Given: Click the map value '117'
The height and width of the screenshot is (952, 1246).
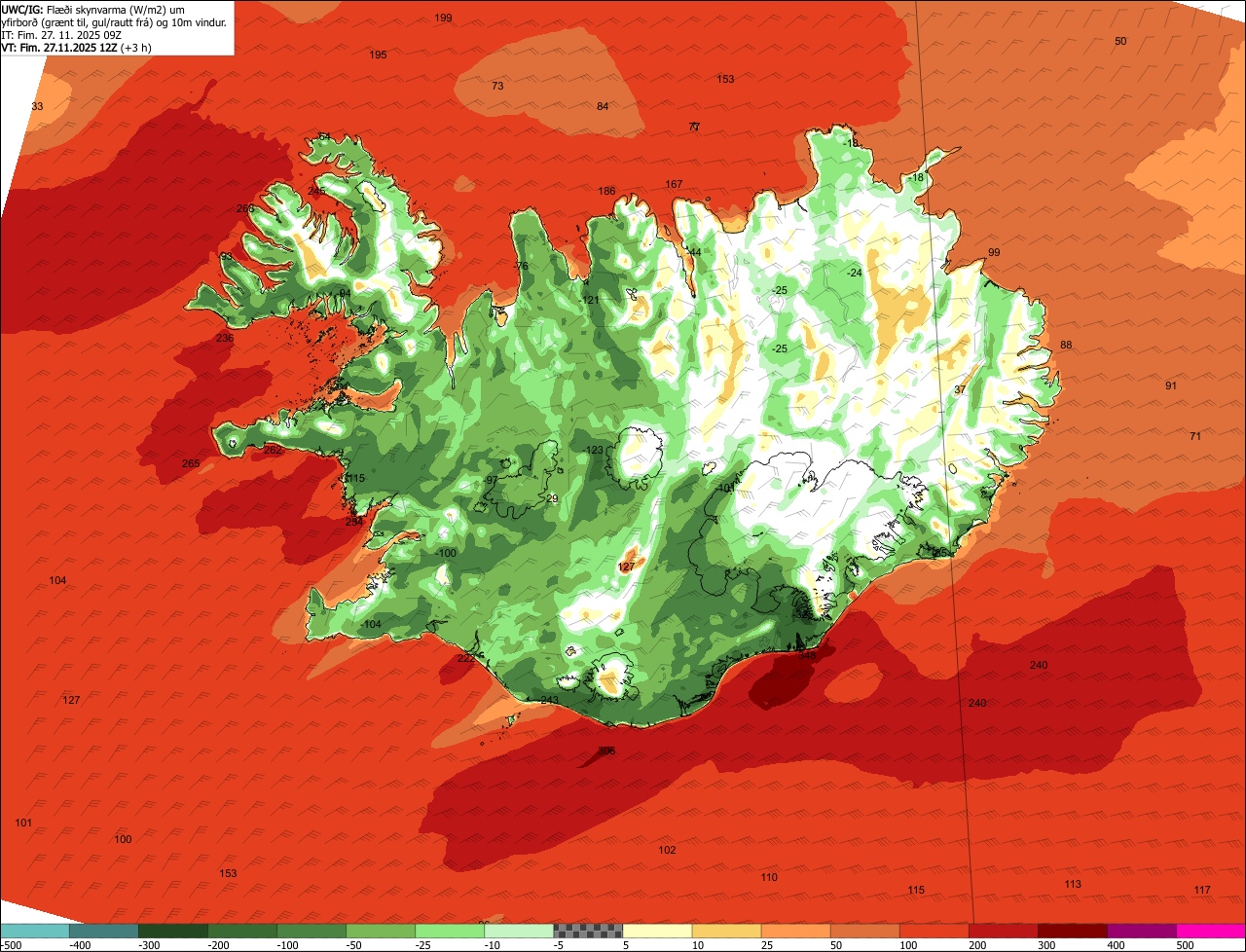Looking at the screenshot, I should click(x=1202, y=891).
